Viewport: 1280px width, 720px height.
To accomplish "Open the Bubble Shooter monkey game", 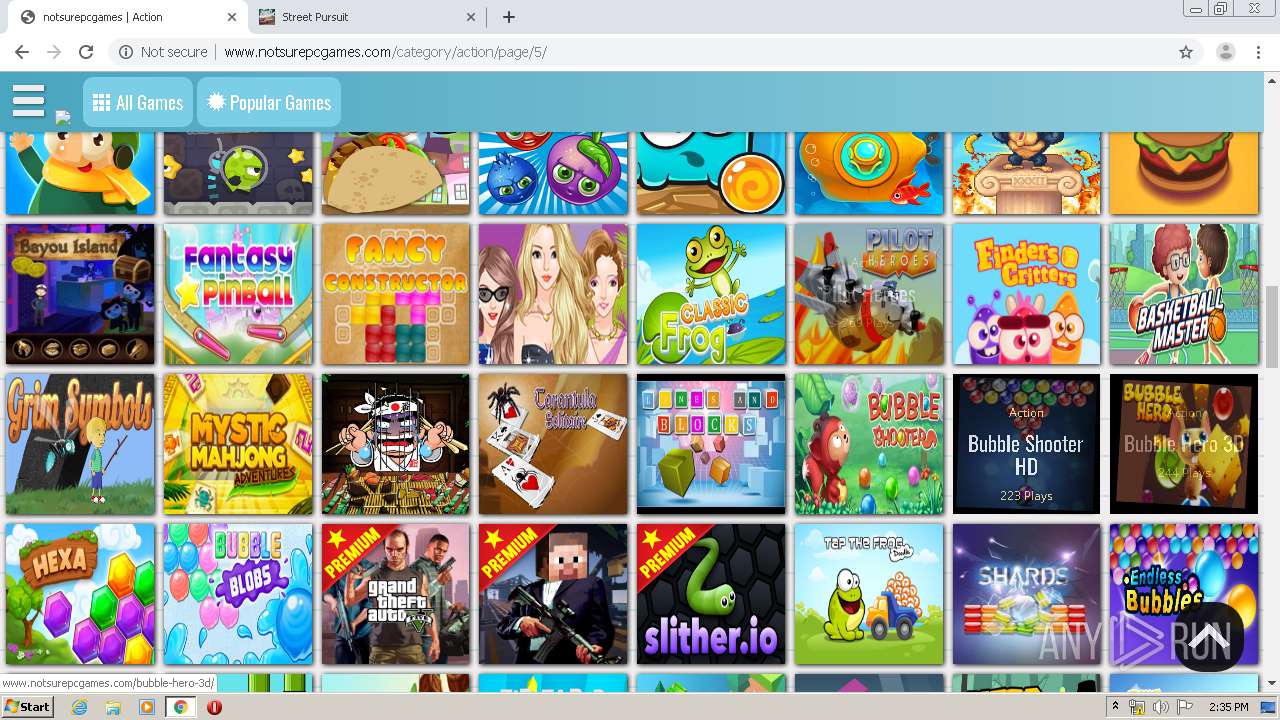I will (x=869, y=444).
